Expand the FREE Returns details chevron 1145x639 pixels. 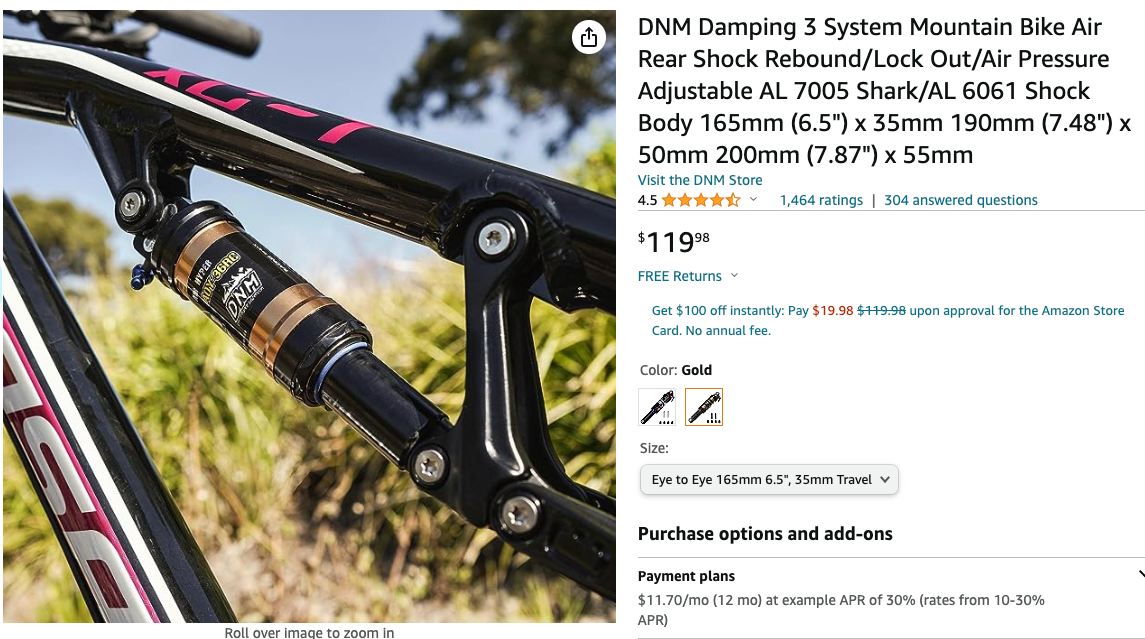coord(736,276)
